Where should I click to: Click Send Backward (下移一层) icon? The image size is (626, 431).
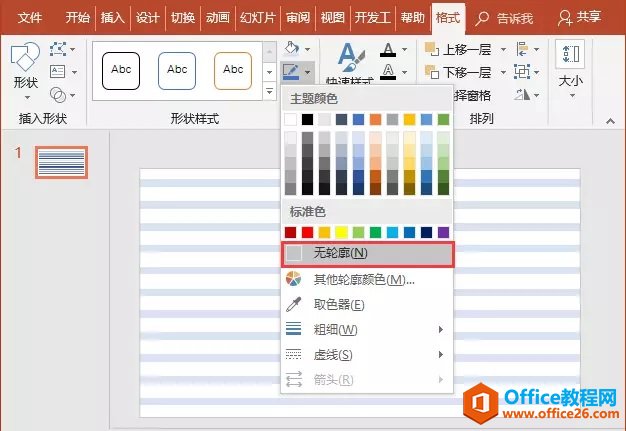click(432, 72)
